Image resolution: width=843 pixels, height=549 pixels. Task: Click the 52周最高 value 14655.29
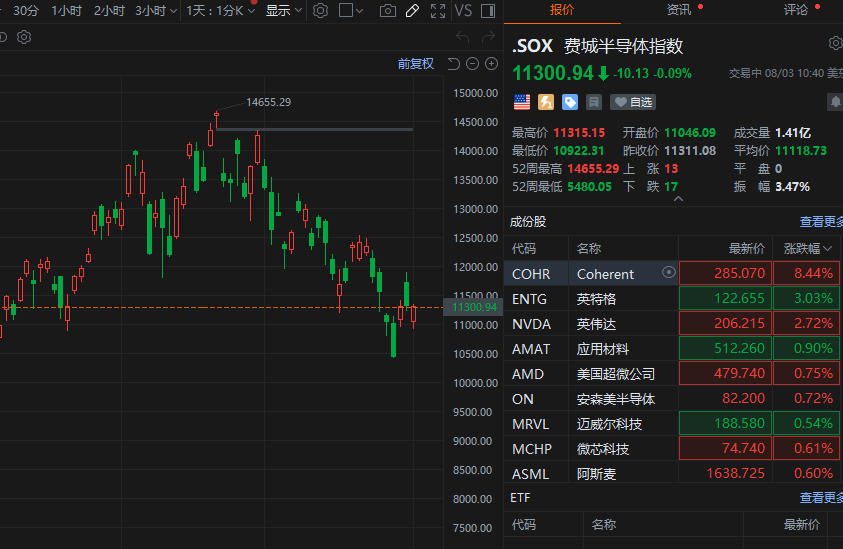tap(593, 169)
